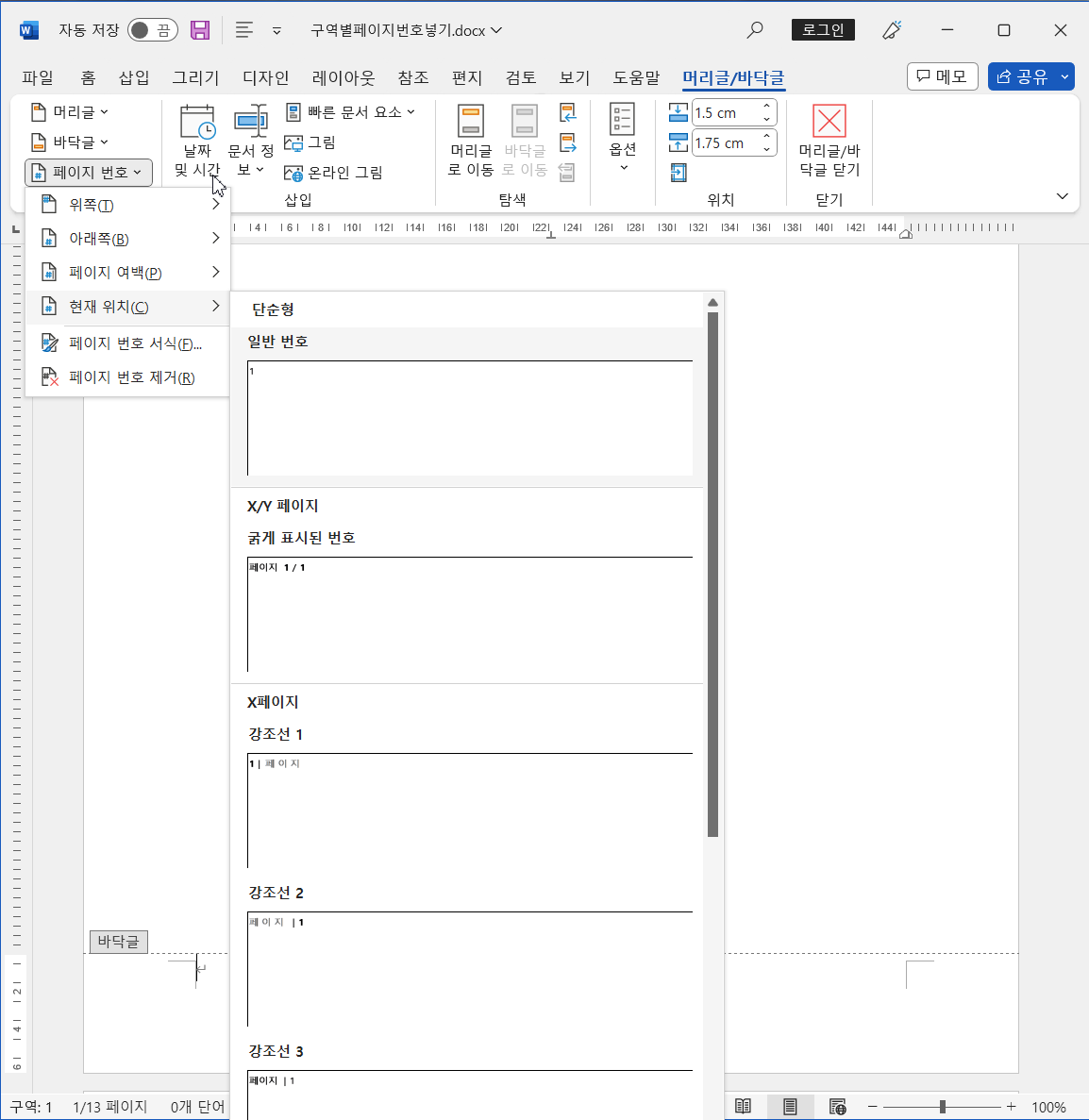
Task: Click the 공유 button
Action: (x=1022, y=76)
